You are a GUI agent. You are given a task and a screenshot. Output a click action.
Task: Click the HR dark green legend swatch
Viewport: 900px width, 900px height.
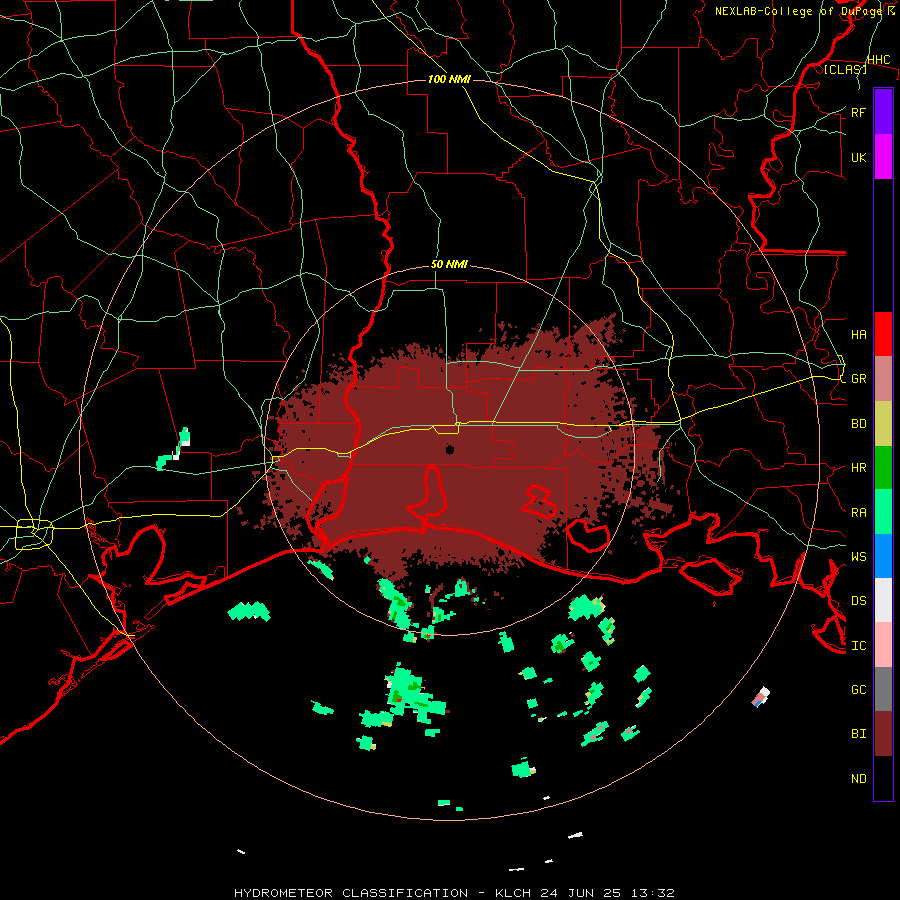pyautogui.click(x=883, y=467)
